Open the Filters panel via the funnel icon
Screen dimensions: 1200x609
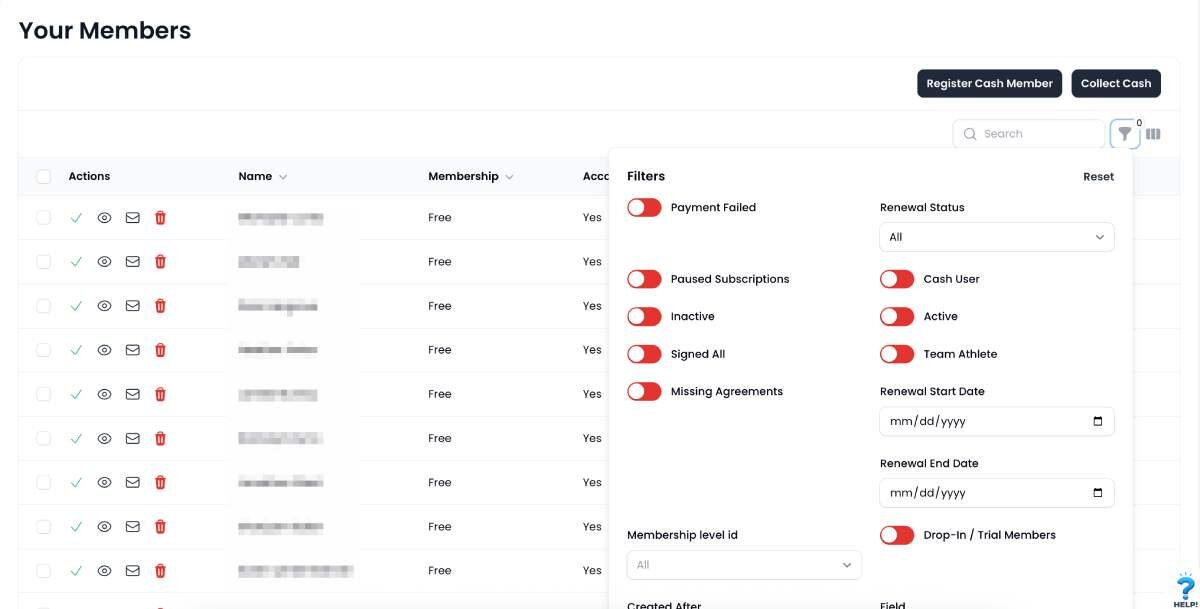1124,133
